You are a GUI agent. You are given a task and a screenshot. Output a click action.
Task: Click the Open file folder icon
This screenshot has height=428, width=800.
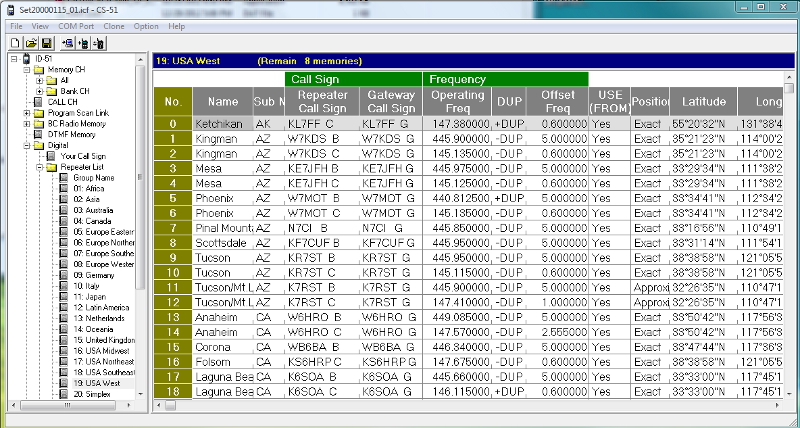click(31, 43)
